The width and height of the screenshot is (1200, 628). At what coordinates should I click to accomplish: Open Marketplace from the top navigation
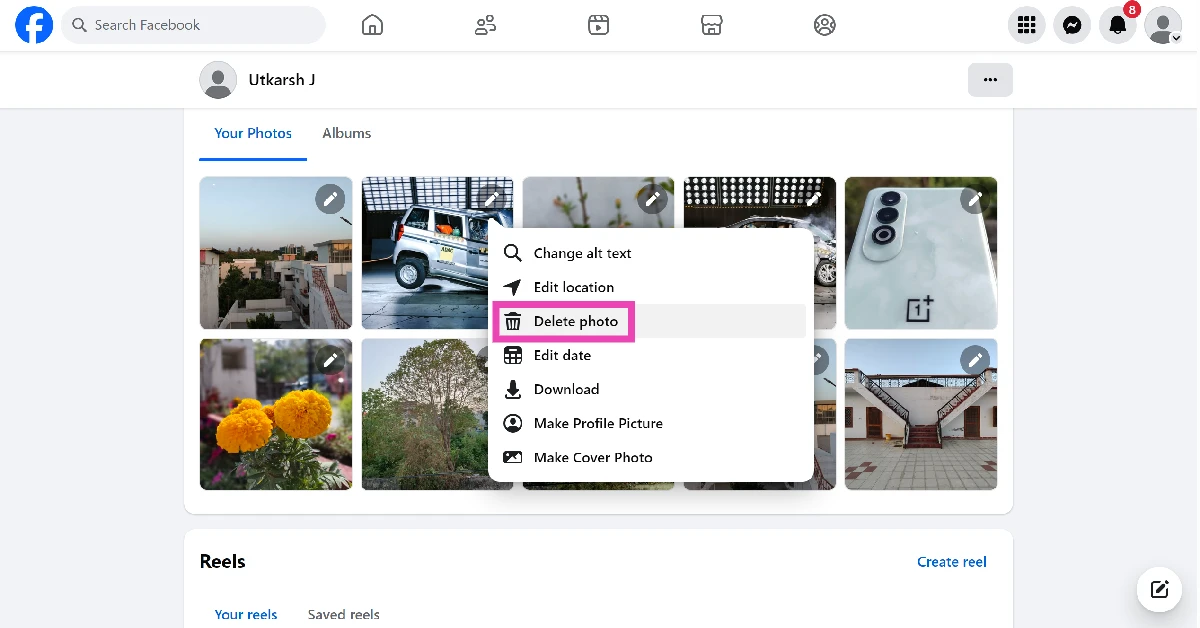(711, 24)
